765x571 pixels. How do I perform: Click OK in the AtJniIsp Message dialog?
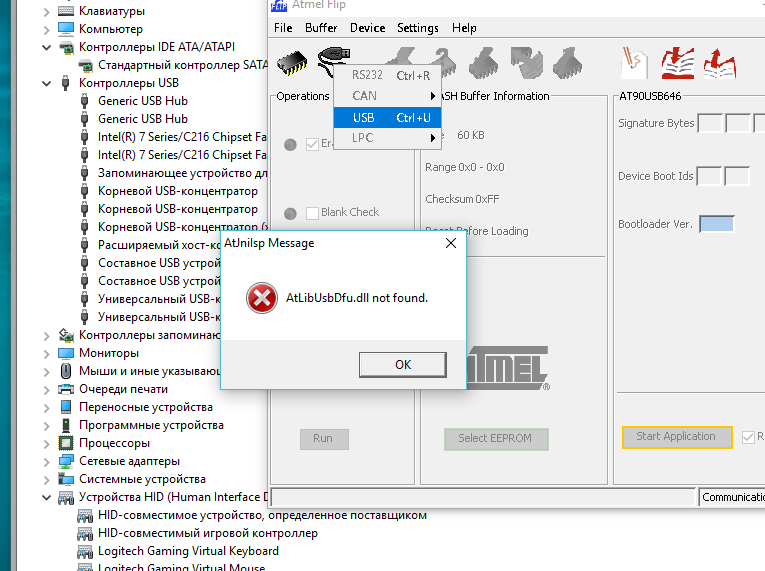click(x=403, y=365)
